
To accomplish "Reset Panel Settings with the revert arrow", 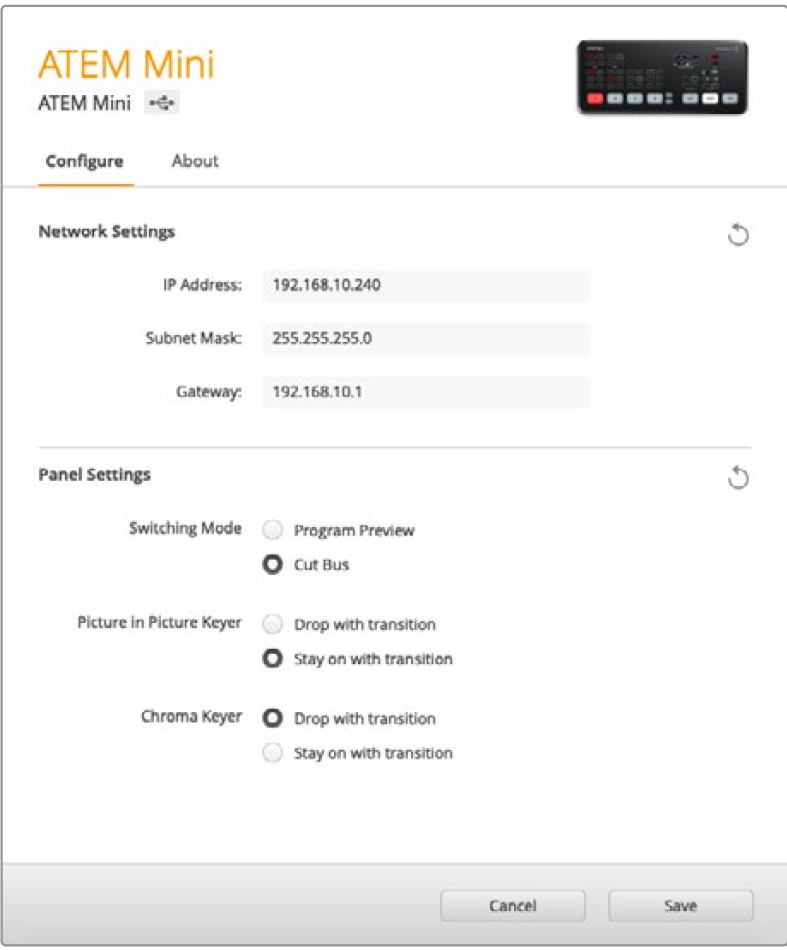I will tap(738, 478).
